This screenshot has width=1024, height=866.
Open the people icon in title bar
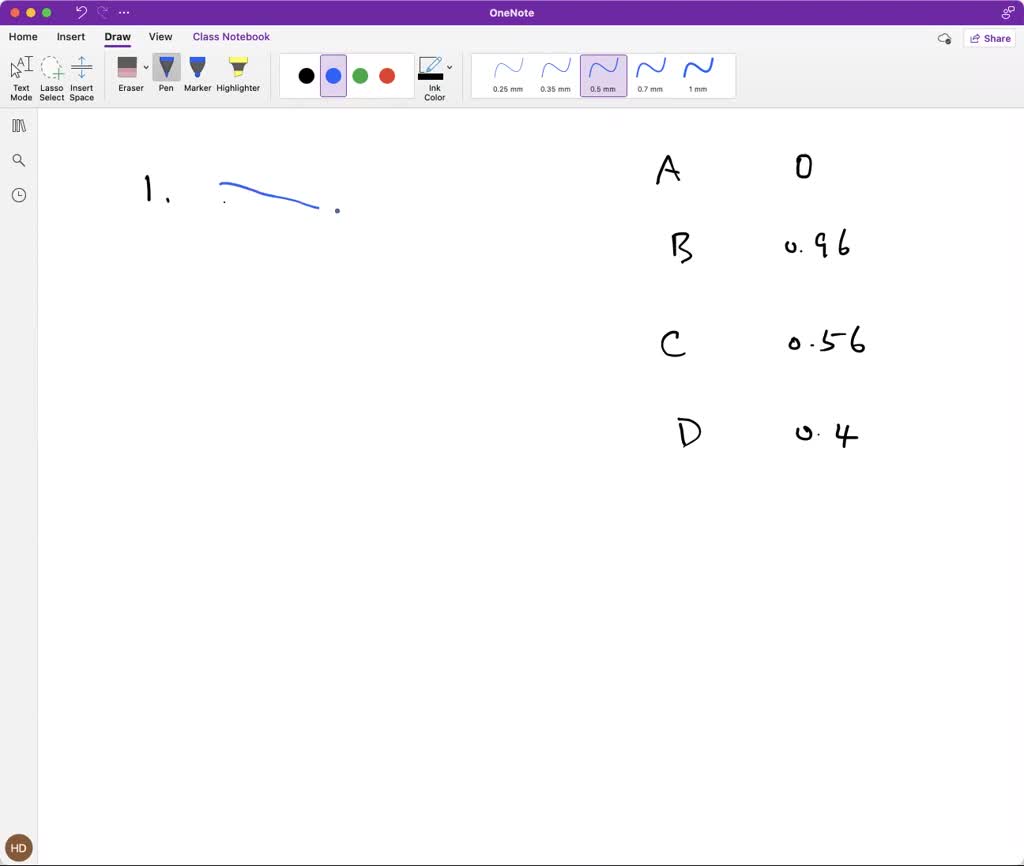1008,12
